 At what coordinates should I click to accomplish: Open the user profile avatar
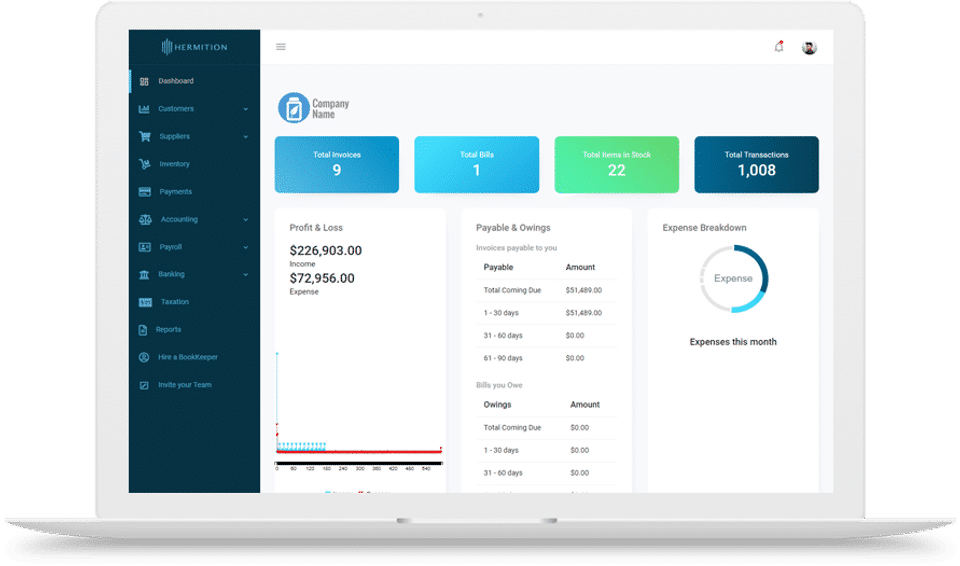pyautogui.click(x=809, y=47)
